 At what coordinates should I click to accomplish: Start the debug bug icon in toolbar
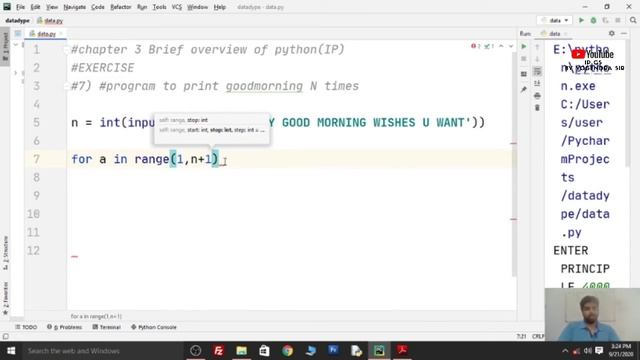(x=593, y=20)
